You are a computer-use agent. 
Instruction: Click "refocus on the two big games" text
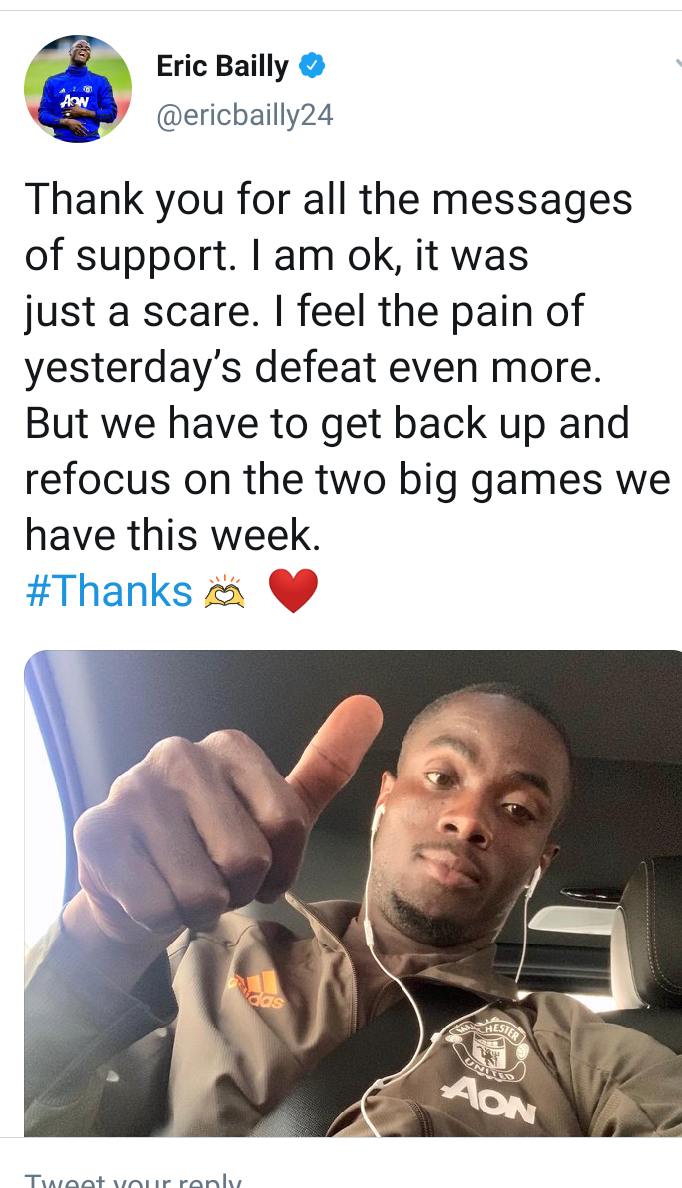tap(305, 479)
